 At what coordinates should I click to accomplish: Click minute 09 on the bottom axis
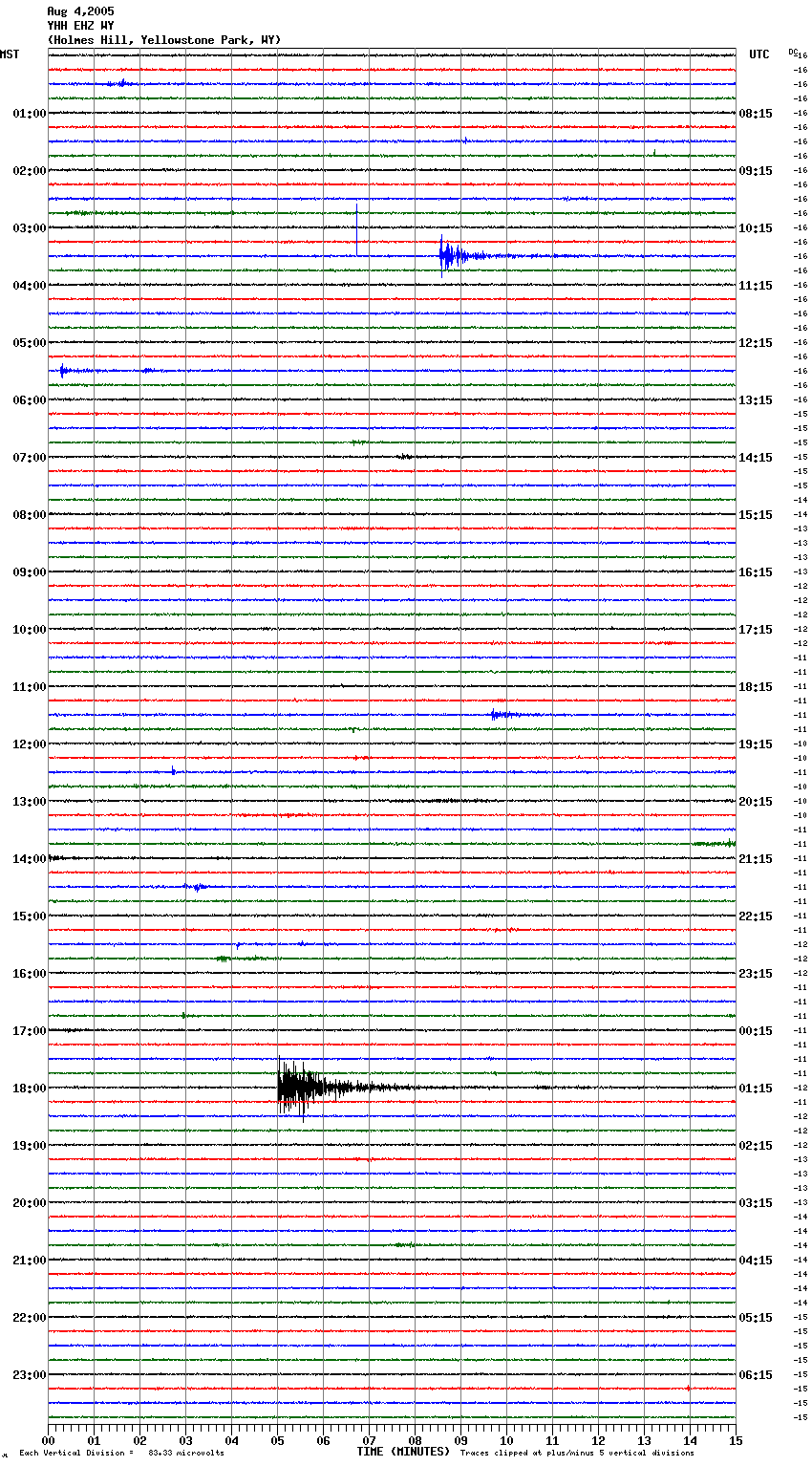[460, 1441]
